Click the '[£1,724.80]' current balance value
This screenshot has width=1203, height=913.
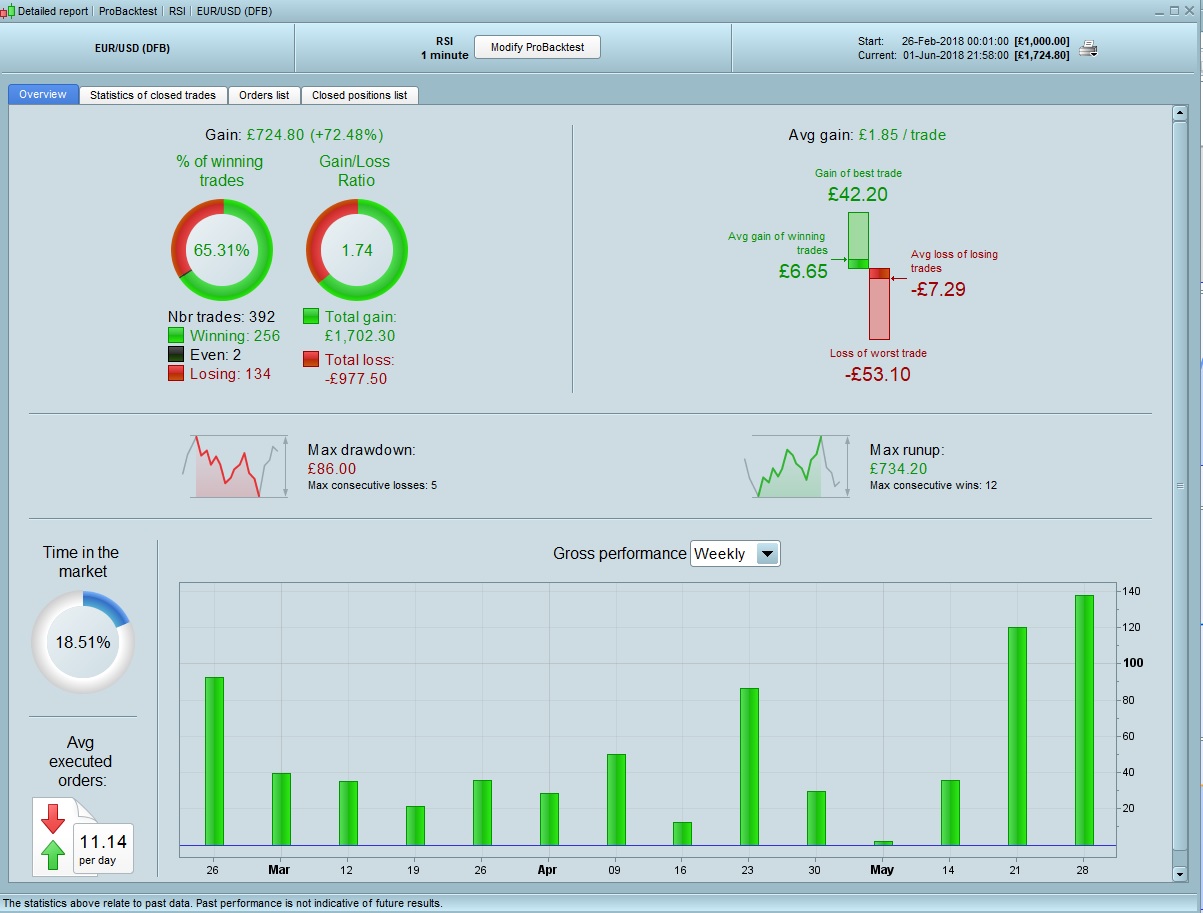point(1042,55)
